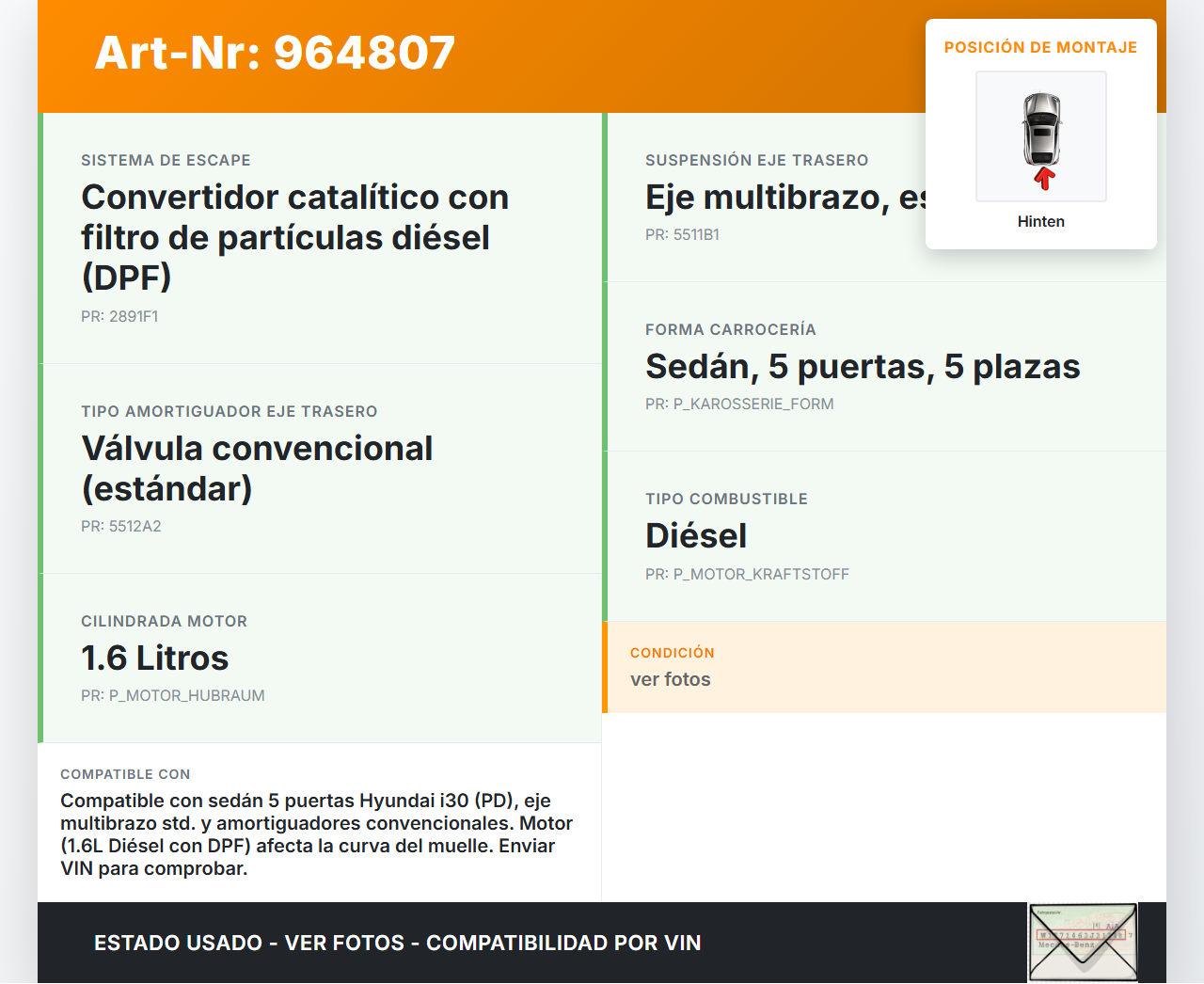This screenshot has height=984, width=1204.
Task: Click the 'Diésel' fuel type value
Action: [696, 536]
